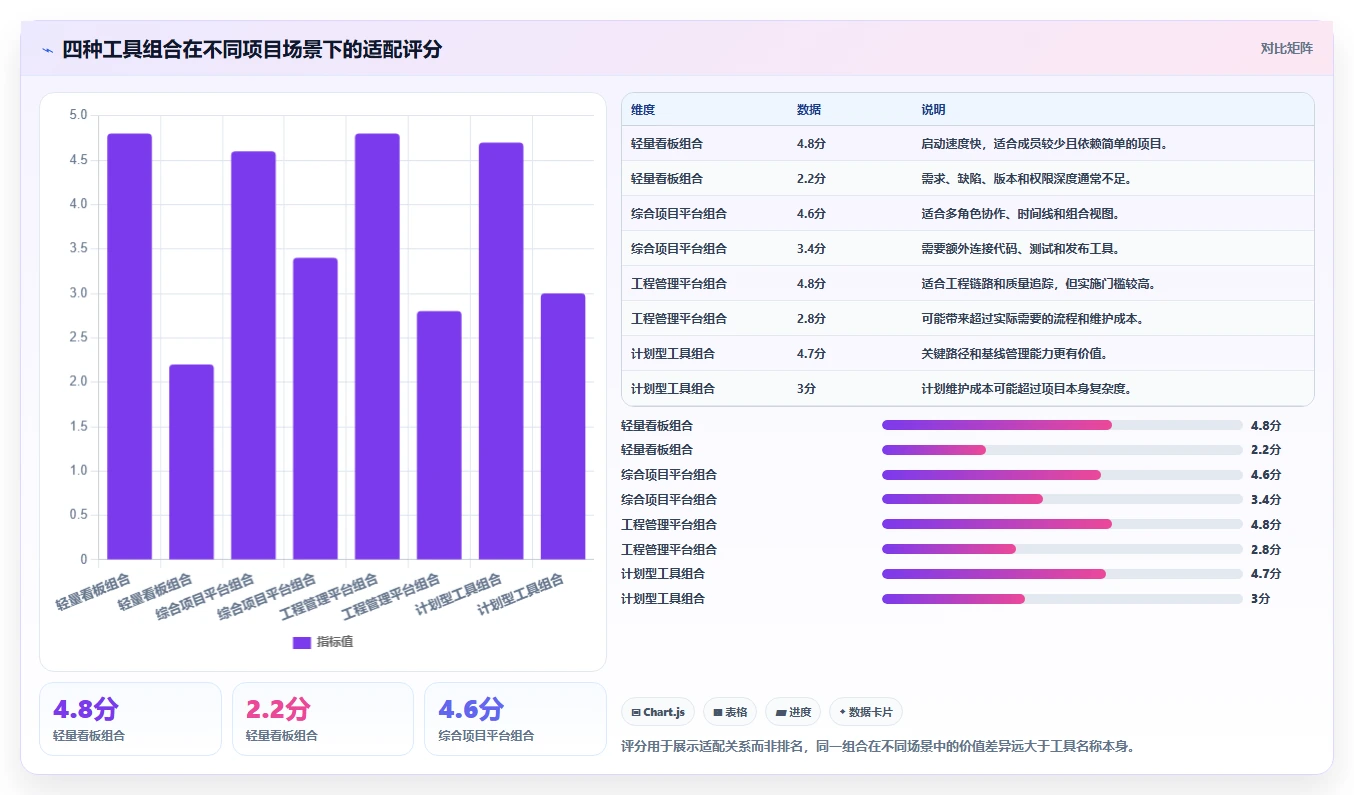Click the 5.0 tick on the chart y-axis
The image size is (1354, 795).
tap(78, 115)
